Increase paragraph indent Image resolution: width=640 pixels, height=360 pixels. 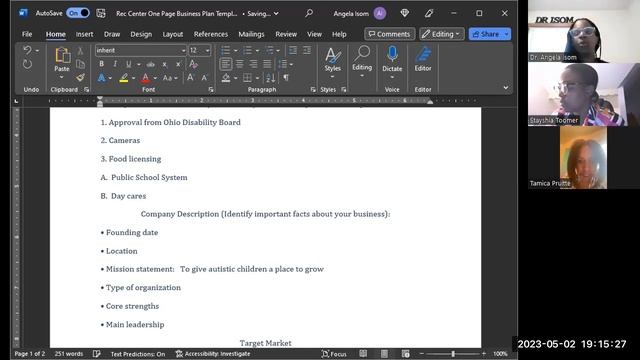point(307,50)
